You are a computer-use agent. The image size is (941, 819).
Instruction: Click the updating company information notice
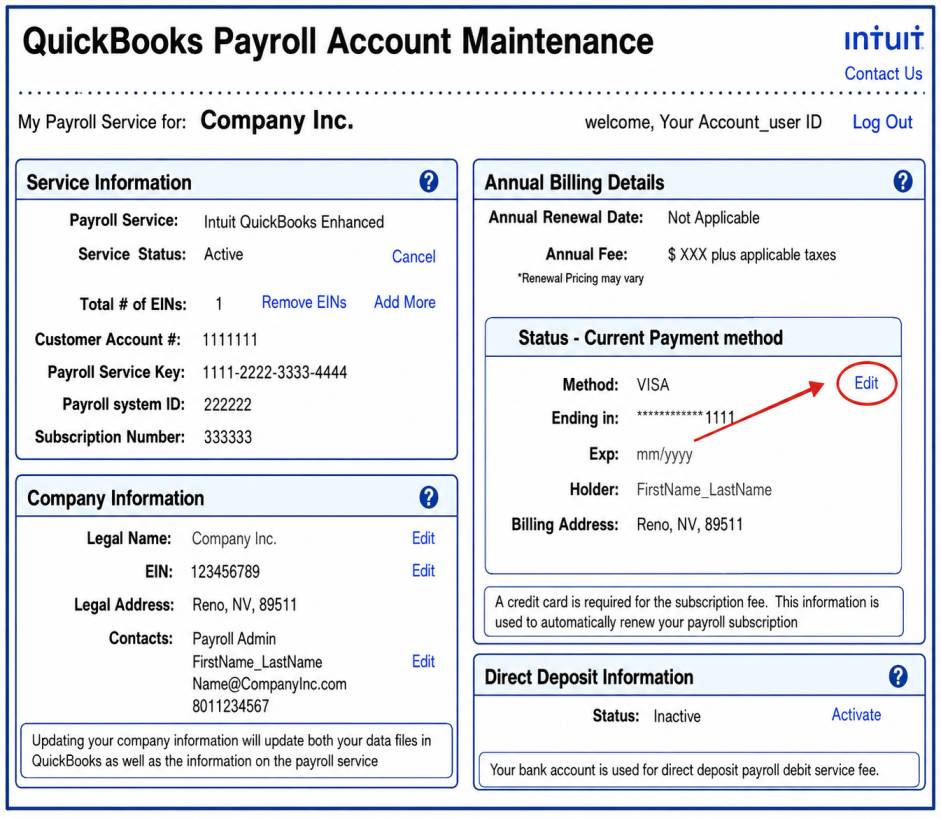coord(236,751)
